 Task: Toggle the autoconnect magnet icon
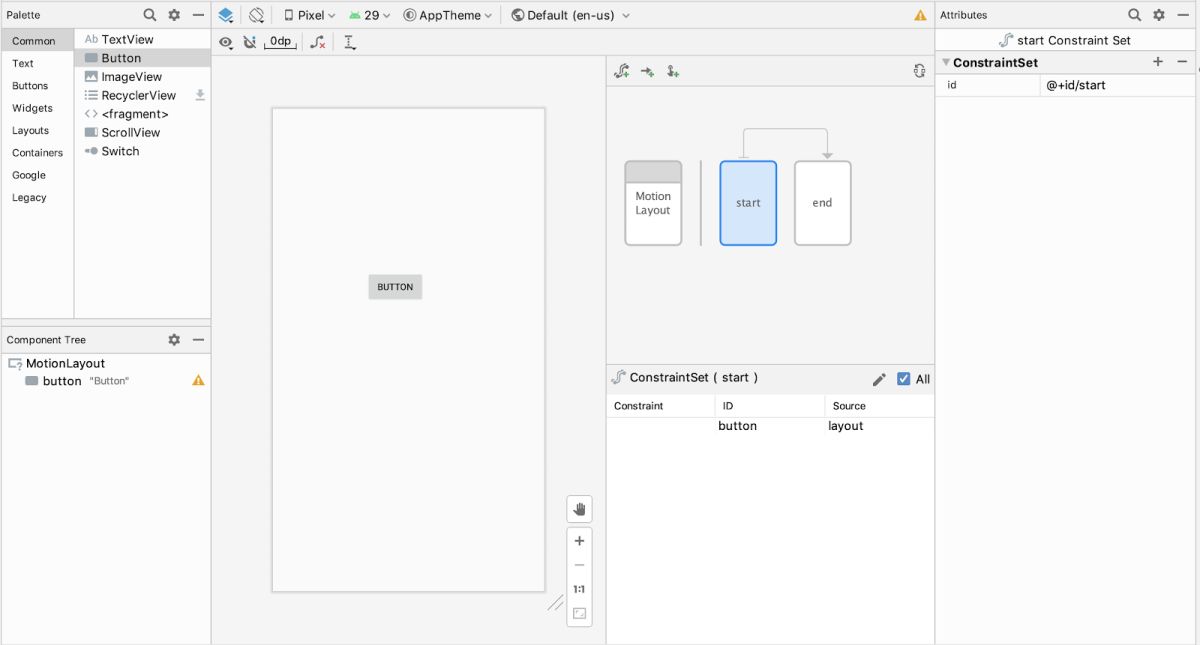pos(250,42)
